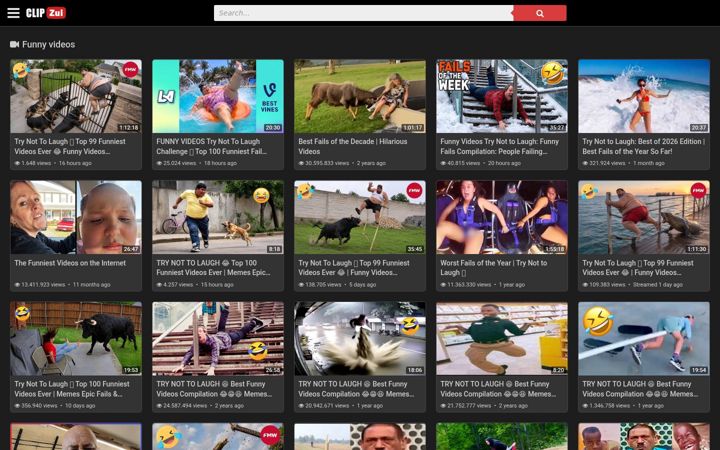Open Worst Fails of the Year title link
This screenshot has height=450, width=720.
494,268
